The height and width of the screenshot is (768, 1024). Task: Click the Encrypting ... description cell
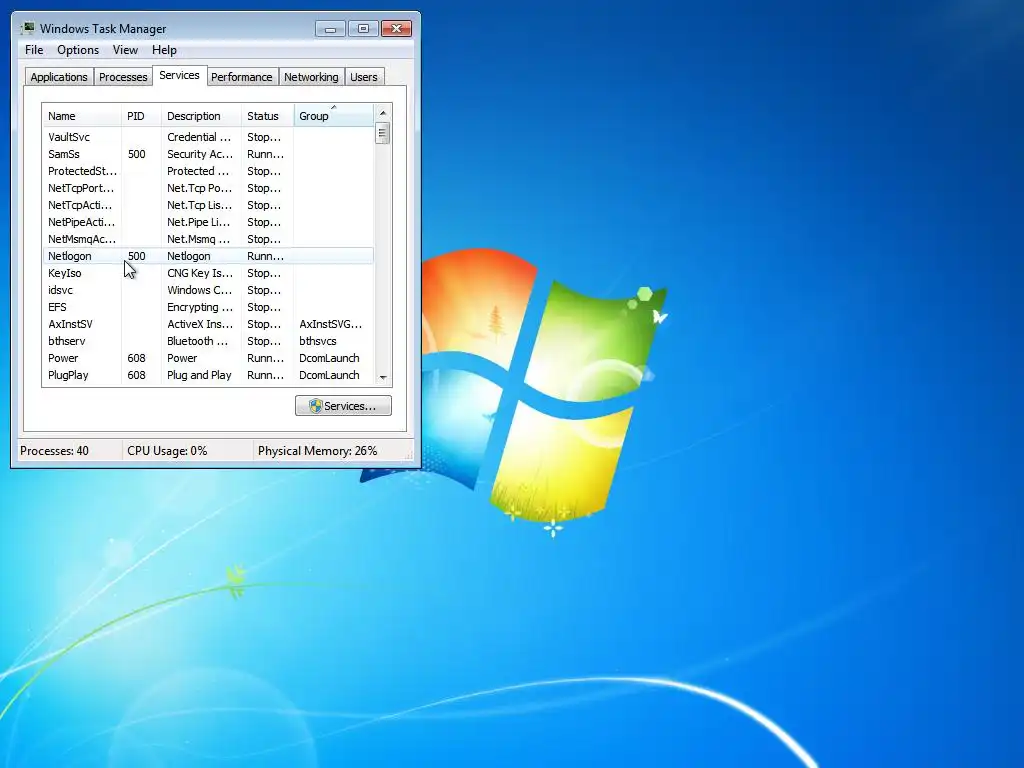[x=200, y=307]
